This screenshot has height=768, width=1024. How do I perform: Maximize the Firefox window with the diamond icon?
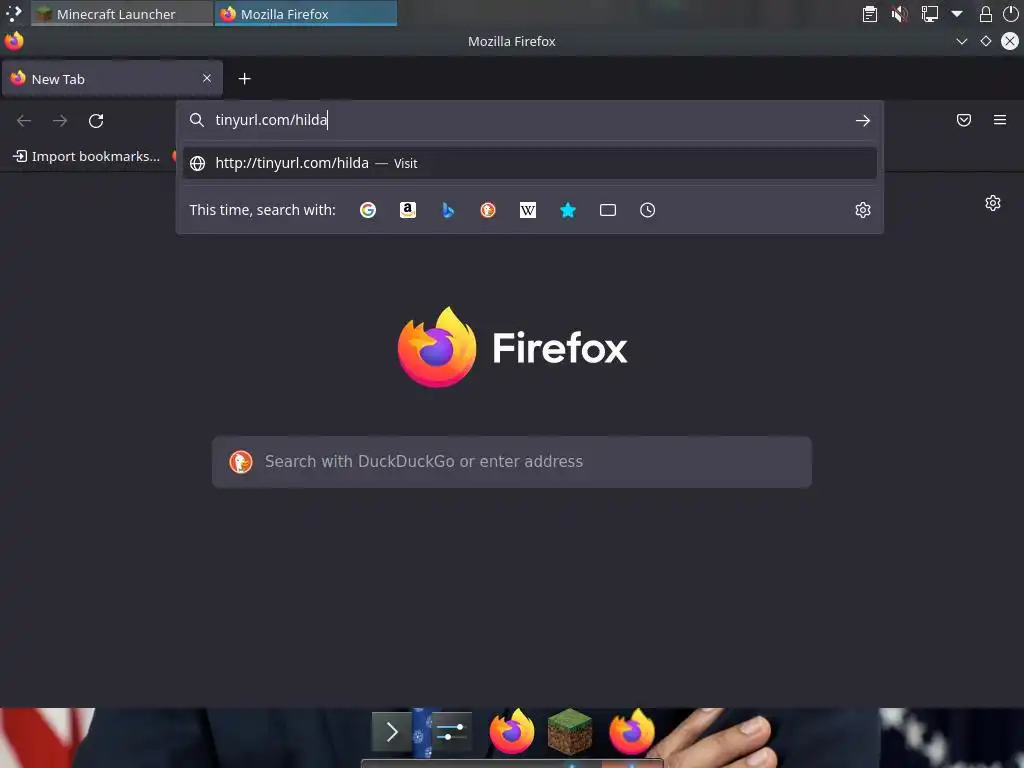[x=985, y=41]
